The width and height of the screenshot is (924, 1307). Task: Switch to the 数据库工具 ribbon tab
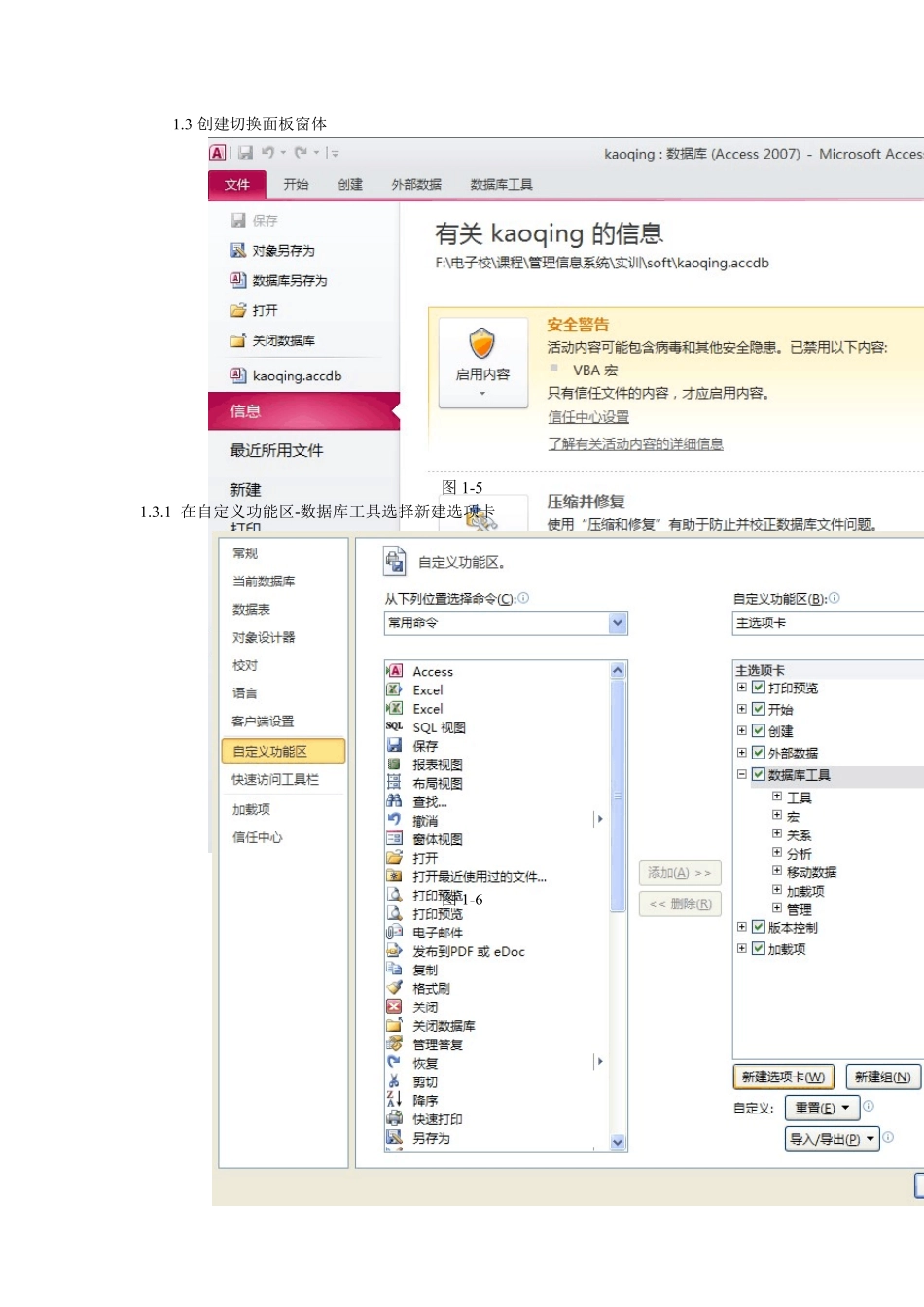click(501, 185)
